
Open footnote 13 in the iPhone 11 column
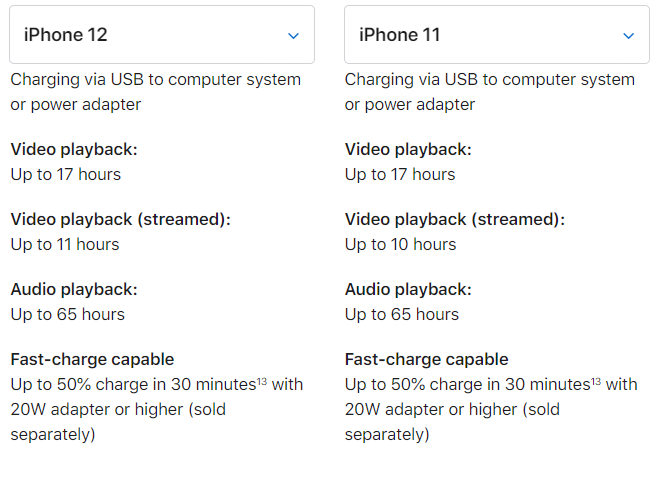596,380
